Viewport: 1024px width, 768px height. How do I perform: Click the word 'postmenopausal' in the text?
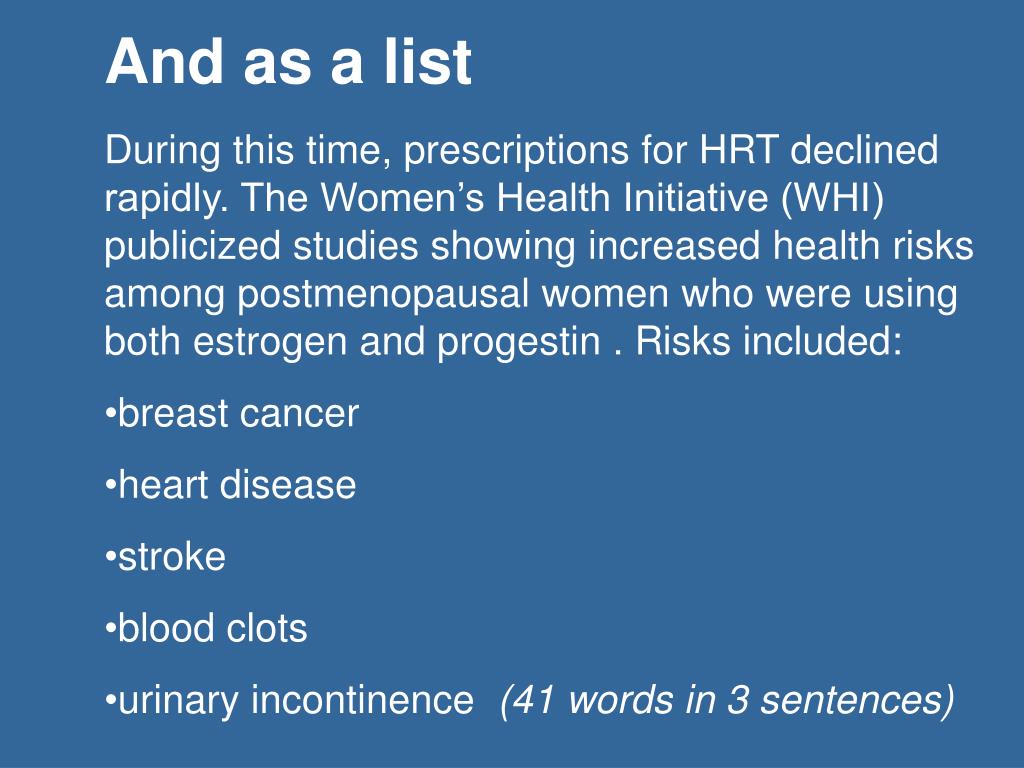383,294
